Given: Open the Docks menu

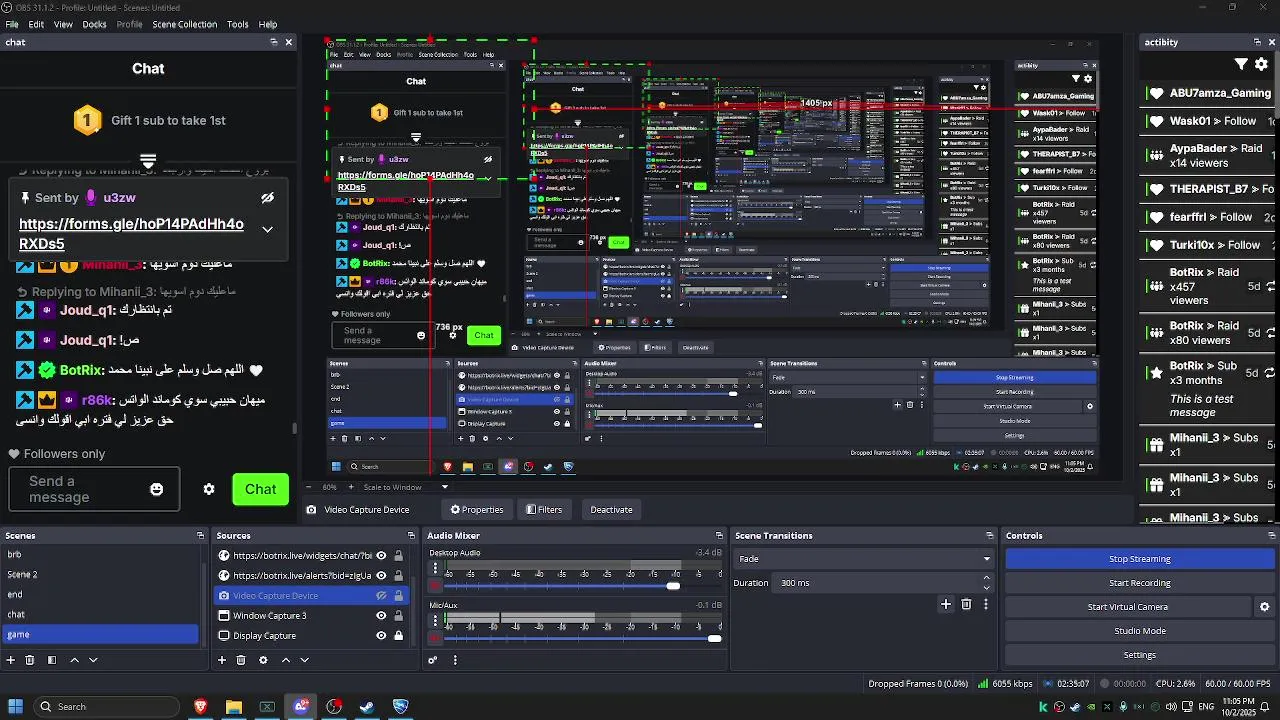Looking at the screenshot, I should (x=94, y=24).
